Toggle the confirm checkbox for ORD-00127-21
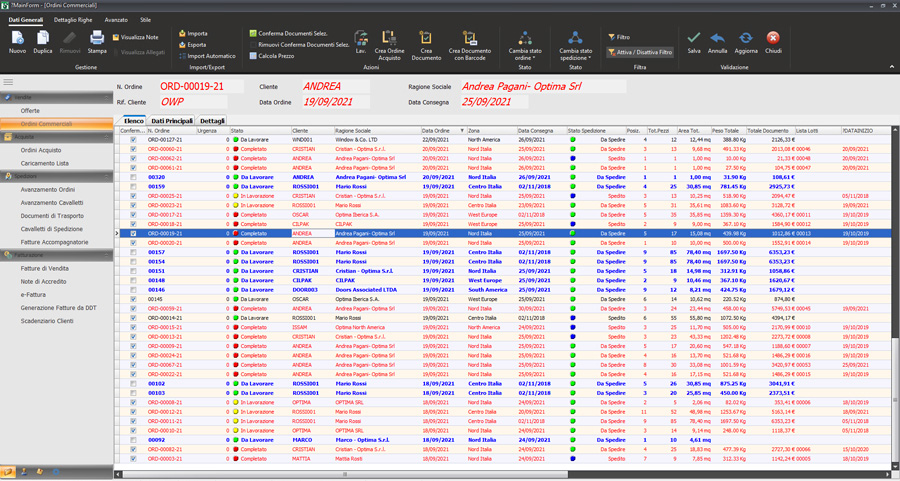Image resolution: width=900 pixels, height=481 pixels. tap(133, 139)
